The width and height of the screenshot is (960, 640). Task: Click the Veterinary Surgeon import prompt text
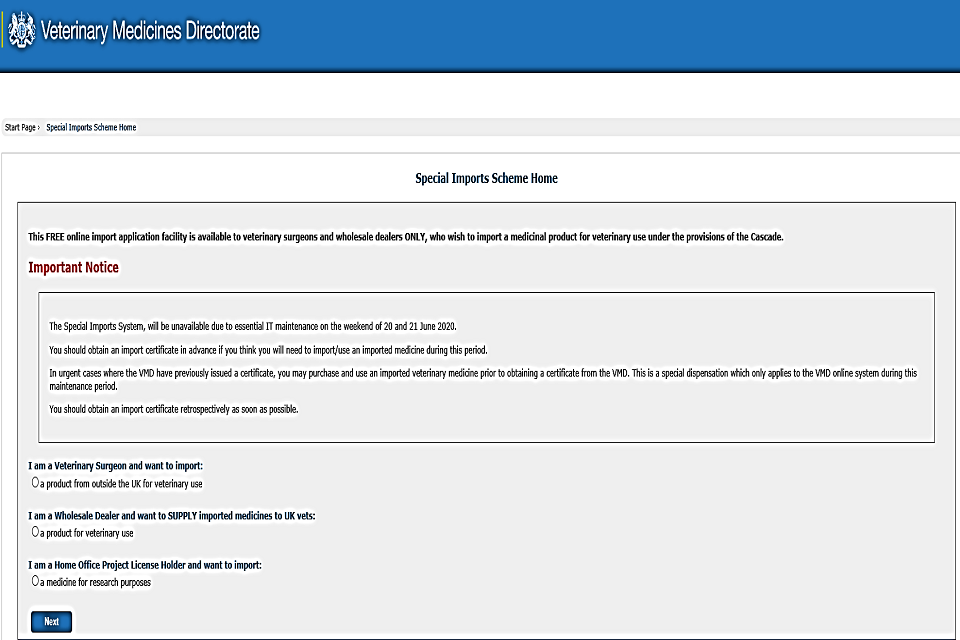click(x=113, y=465)
